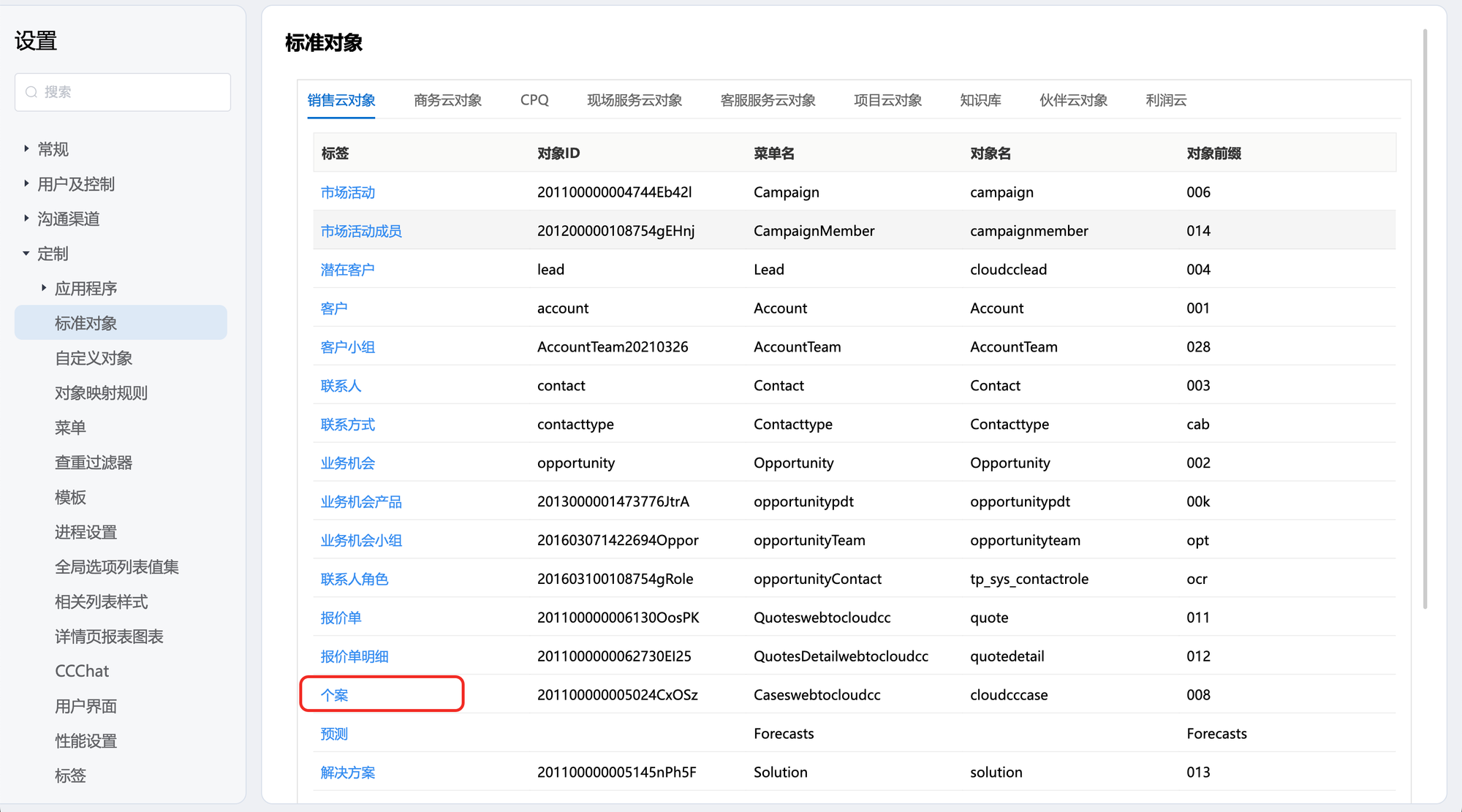Switch to the 商务云对象 tab
Image resolution: width=1462 pixels, height=812 pixels.
[447, 100]
